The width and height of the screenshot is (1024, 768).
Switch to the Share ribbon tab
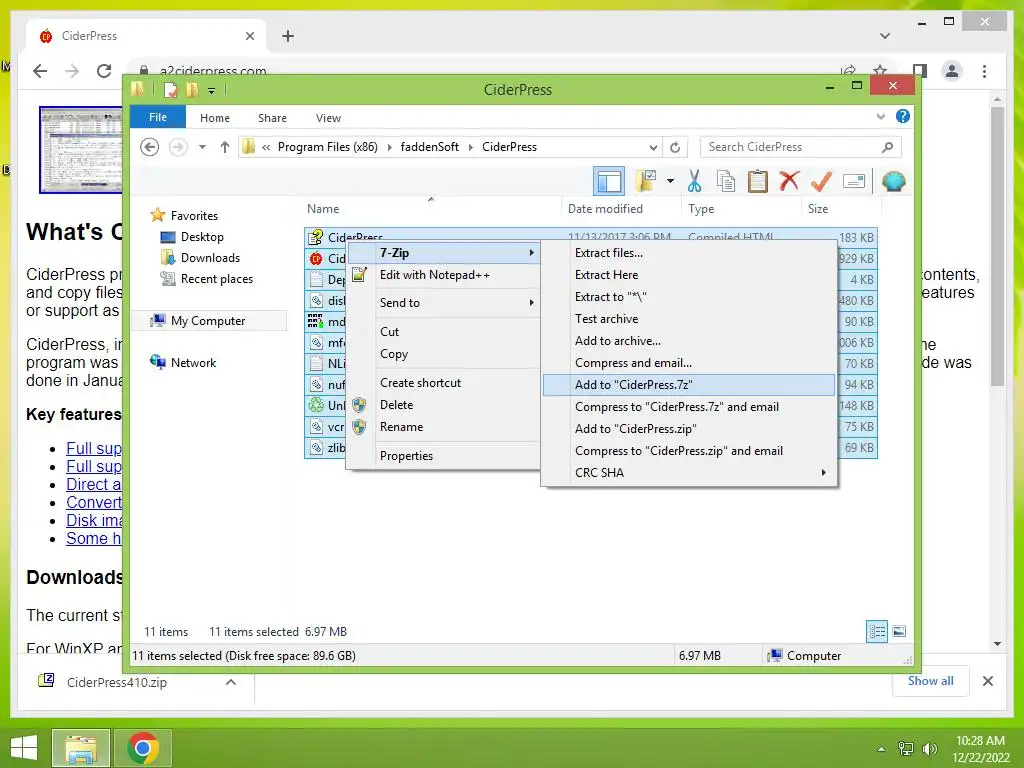click(x=272, y=118)
